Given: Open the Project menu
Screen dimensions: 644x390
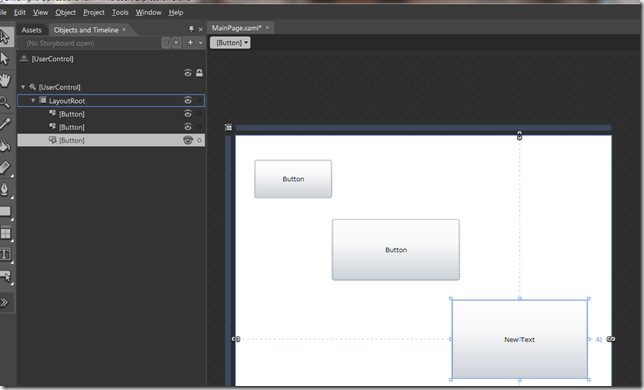Looking at the screenshot, I should [x=94, y=12].
